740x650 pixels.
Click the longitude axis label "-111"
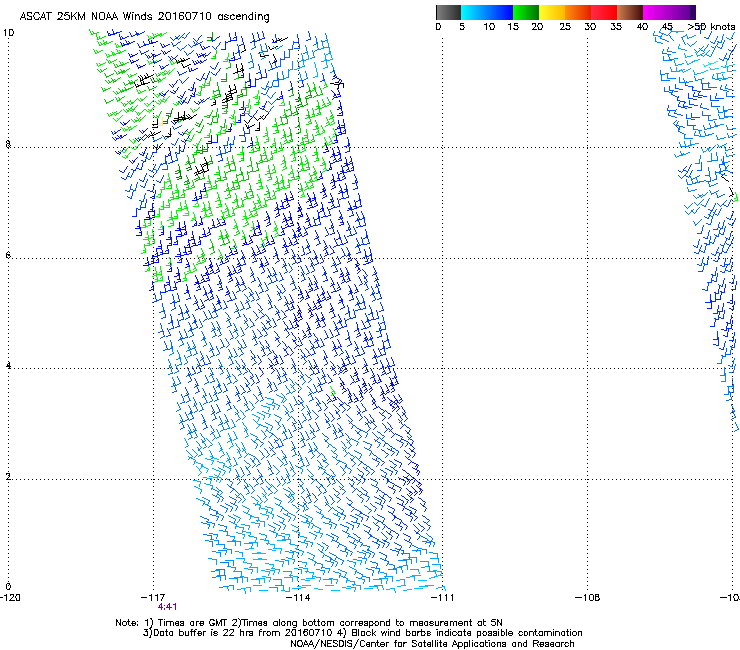[x=443, y=598]
